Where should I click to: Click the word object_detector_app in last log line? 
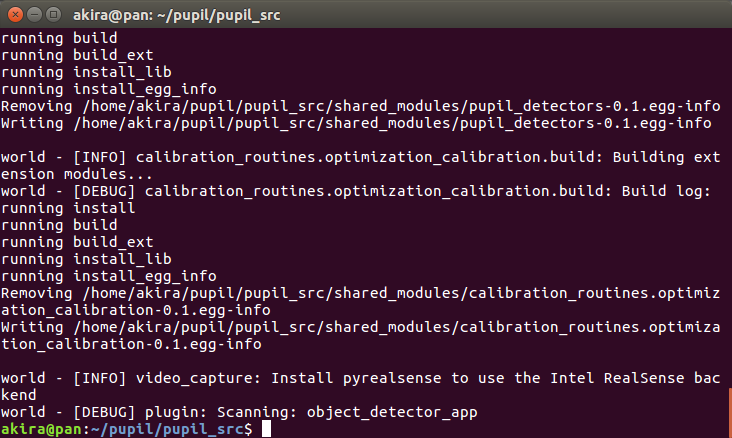pos(392,412)
